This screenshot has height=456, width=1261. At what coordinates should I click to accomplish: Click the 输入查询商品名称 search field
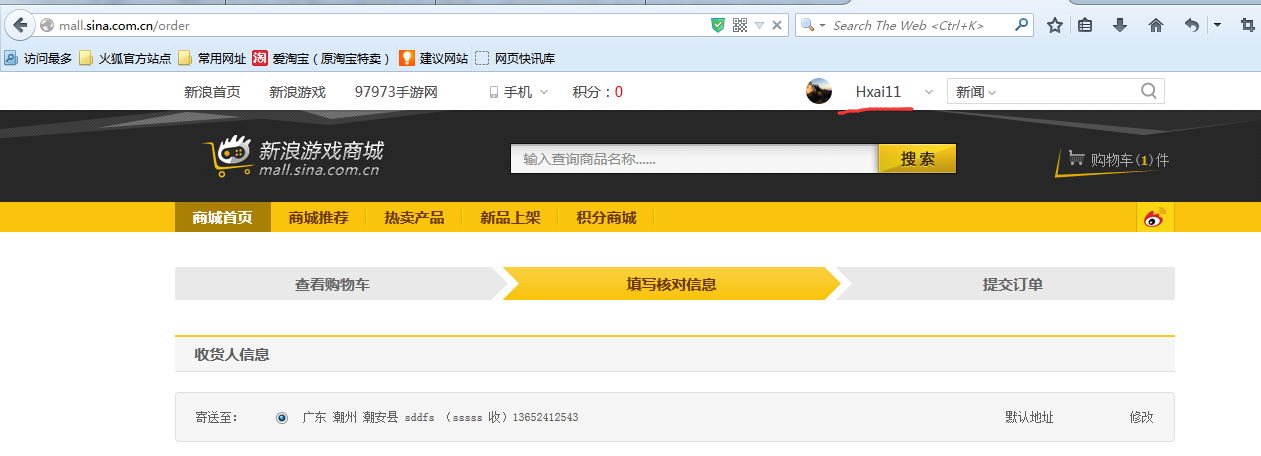694,159
